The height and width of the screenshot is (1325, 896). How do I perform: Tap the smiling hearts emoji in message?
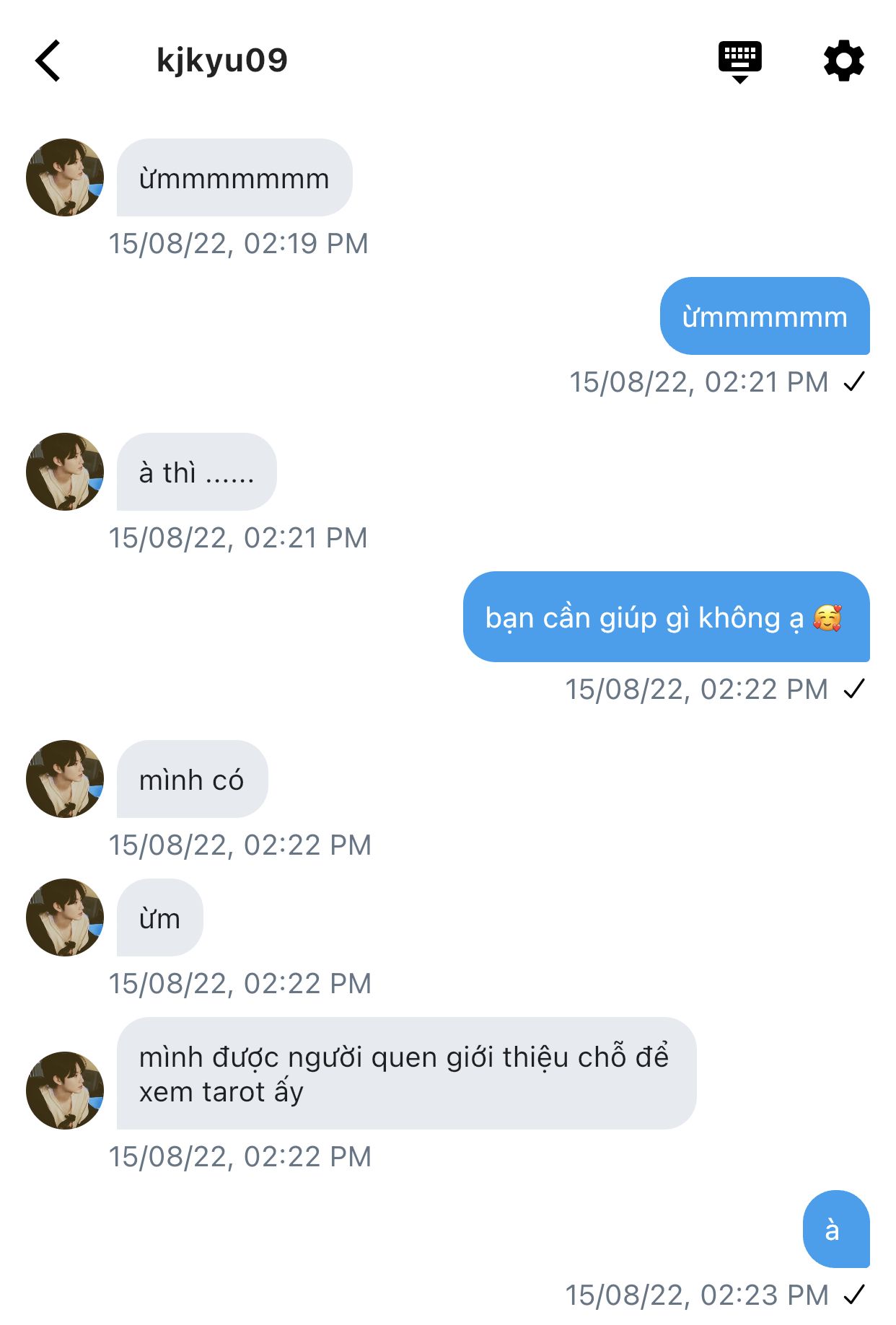pyautogui.click(x=827, y=618)
